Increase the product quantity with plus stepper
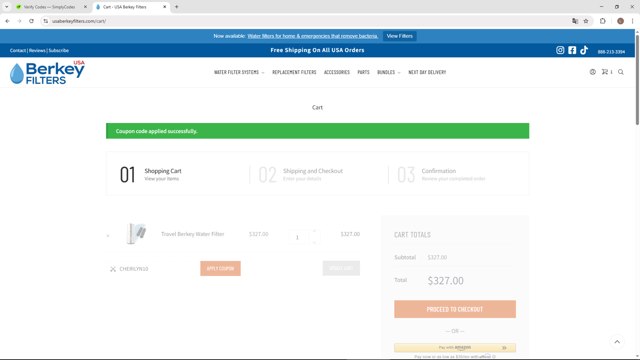Screen dimensions: 640x360 [x=314, y=232]
